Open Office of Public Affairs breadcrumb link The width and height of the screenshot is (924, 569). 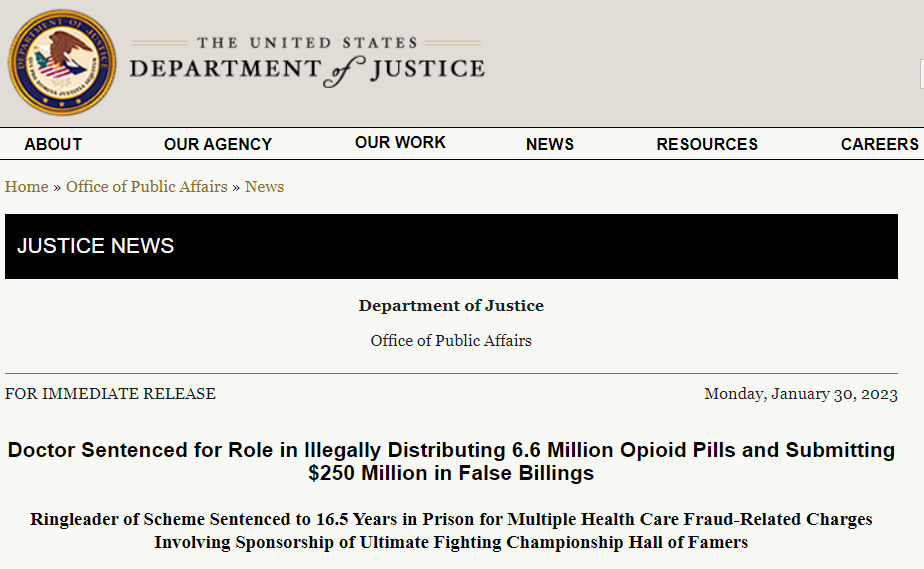tap(147, 187)
